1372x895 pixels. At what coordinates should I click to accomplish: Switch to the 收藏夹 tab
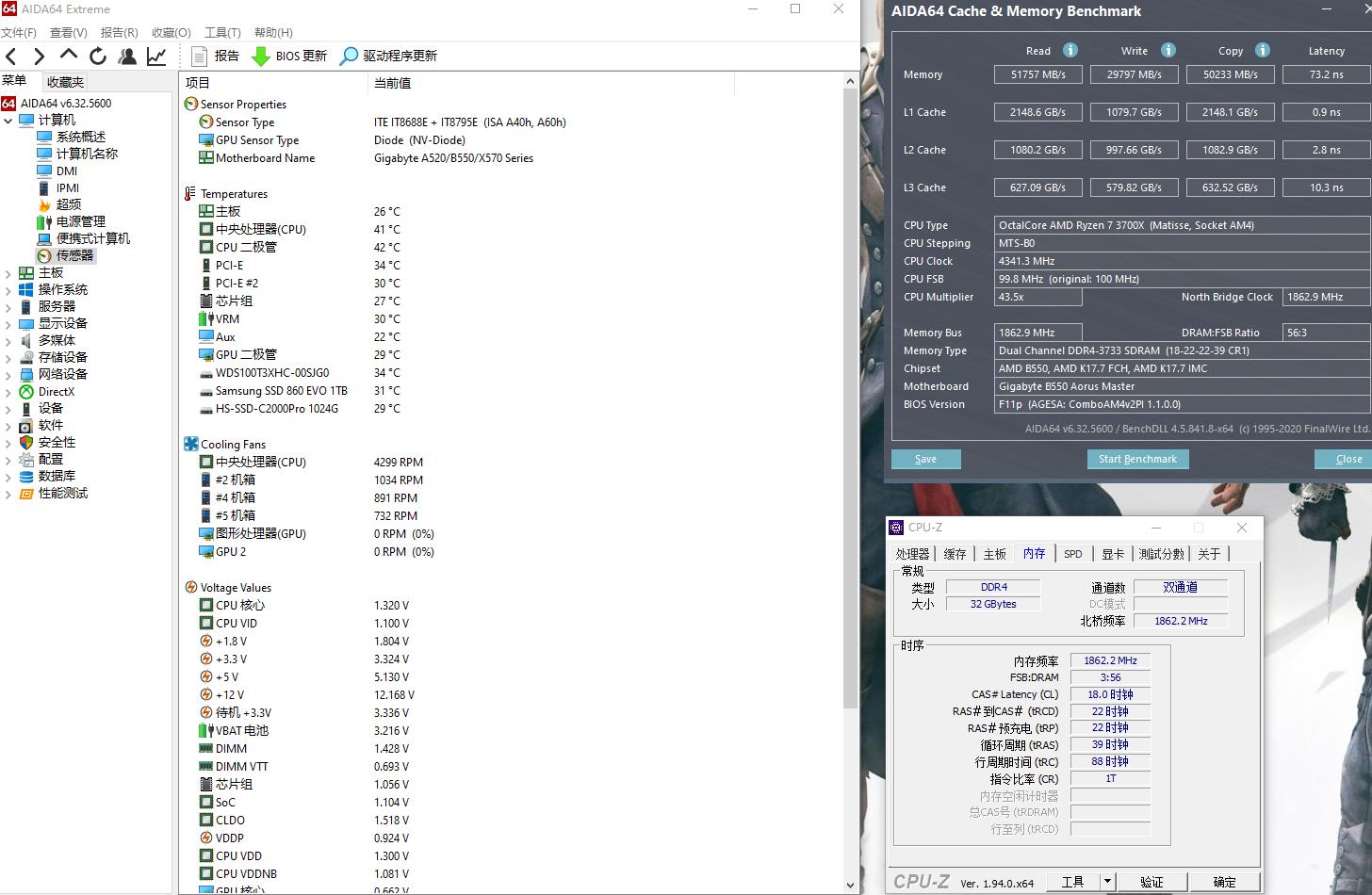(x=64, y=81)
